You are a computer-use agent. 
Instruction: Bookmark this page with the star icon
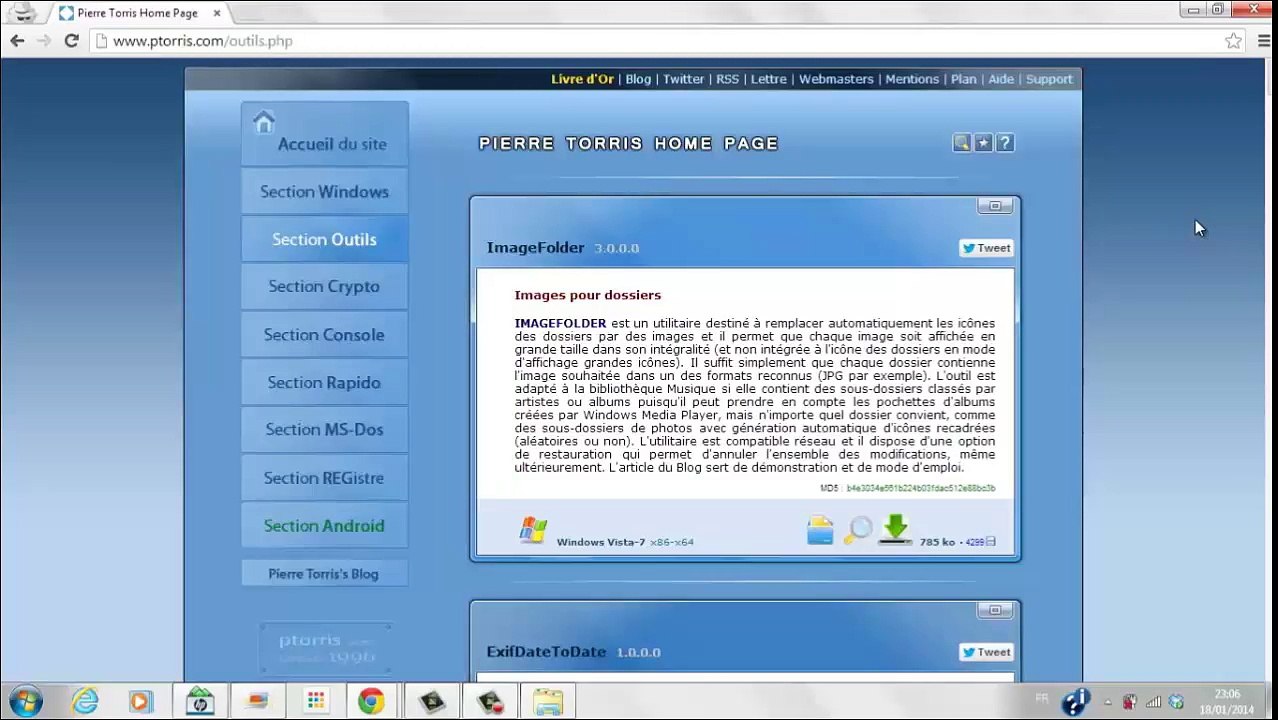(1234, 41)
